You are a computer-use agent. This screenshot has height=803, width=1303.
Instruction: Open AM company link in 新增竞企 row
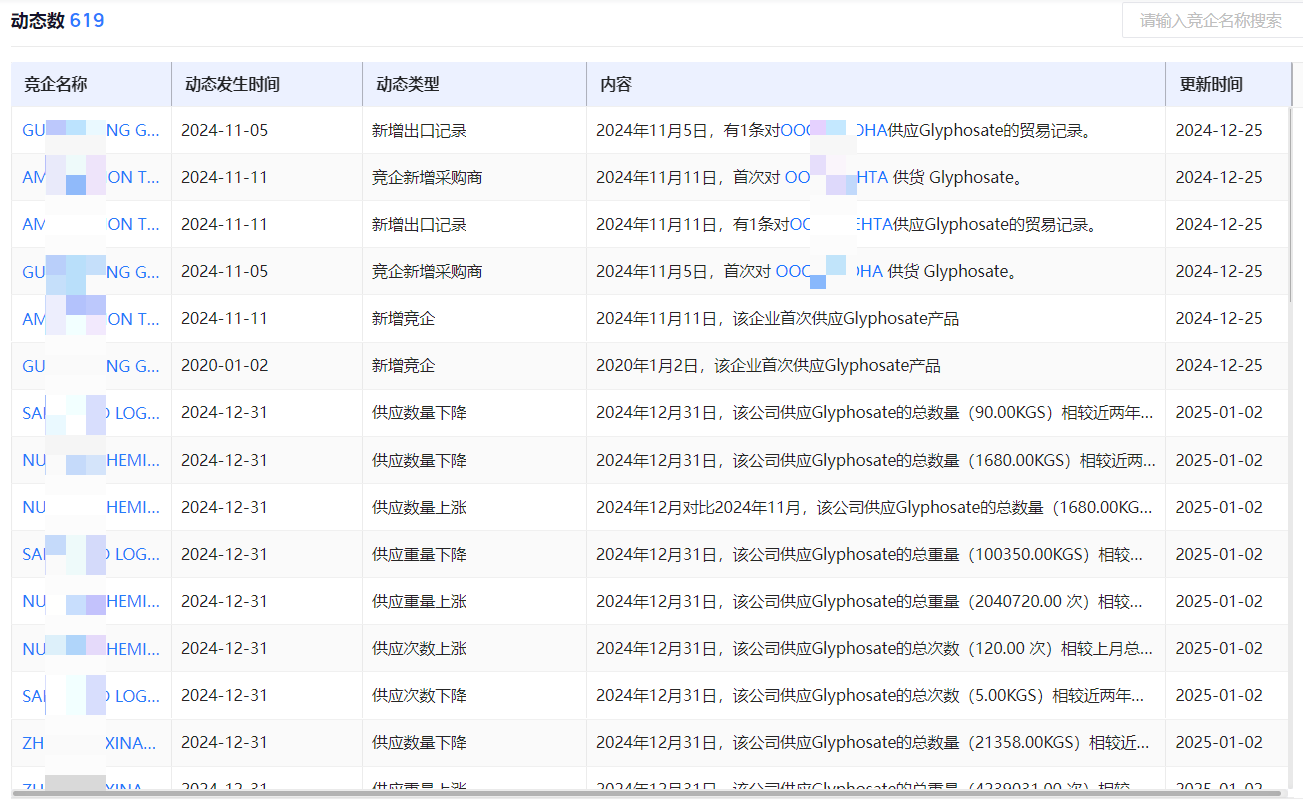(x=91, y=319)
